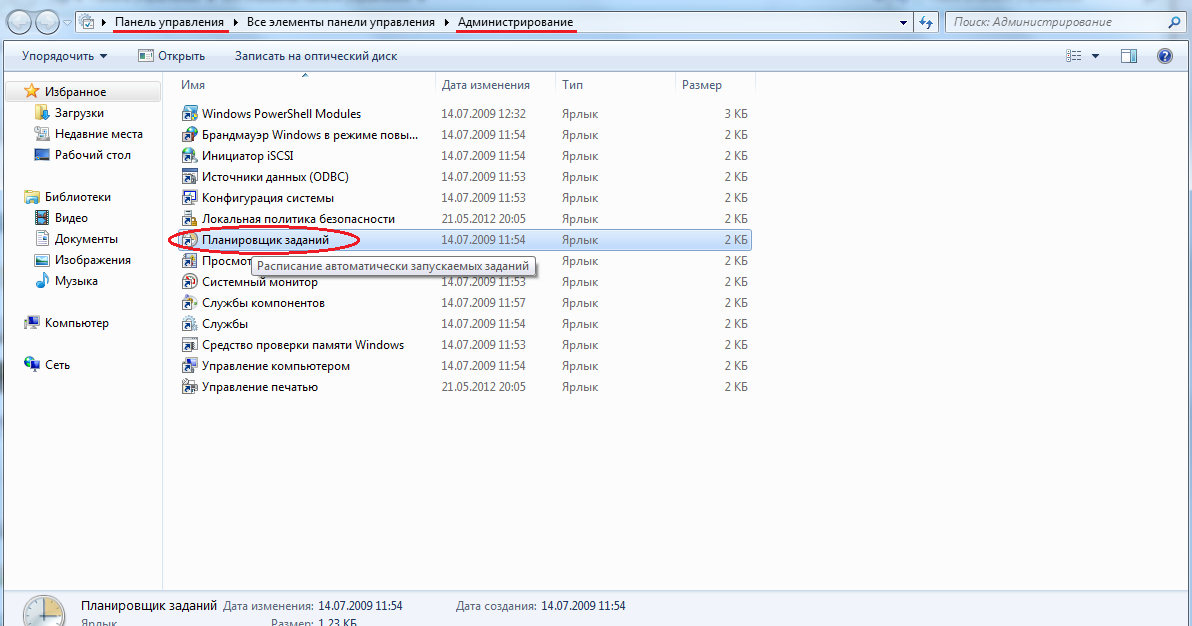
Task: Select Управление печатью shortcut icon
Action: (x=189, y=387)
